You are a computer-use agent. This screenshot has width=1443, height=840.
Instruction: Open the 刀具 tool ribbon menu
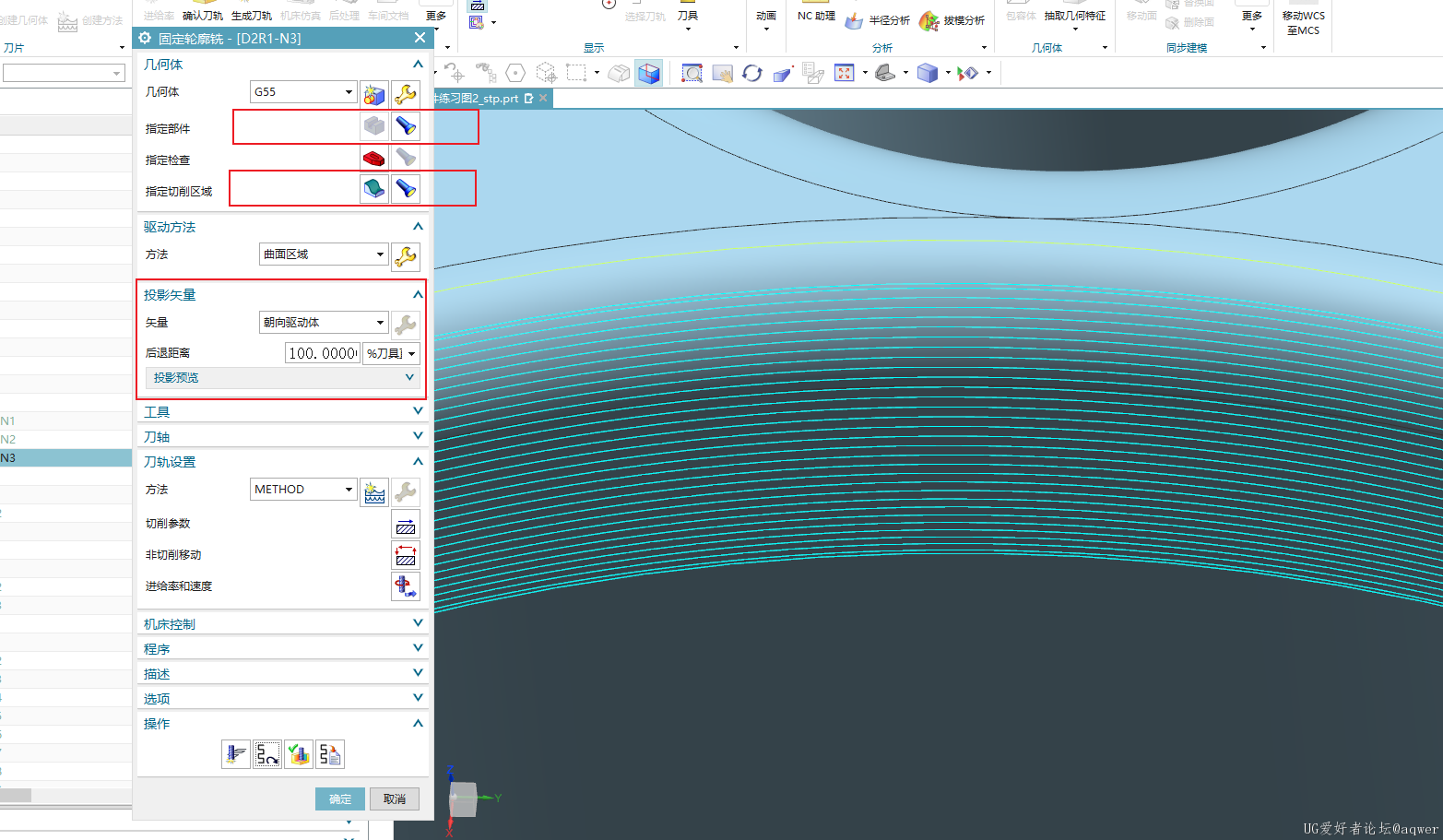coord(688,16)
